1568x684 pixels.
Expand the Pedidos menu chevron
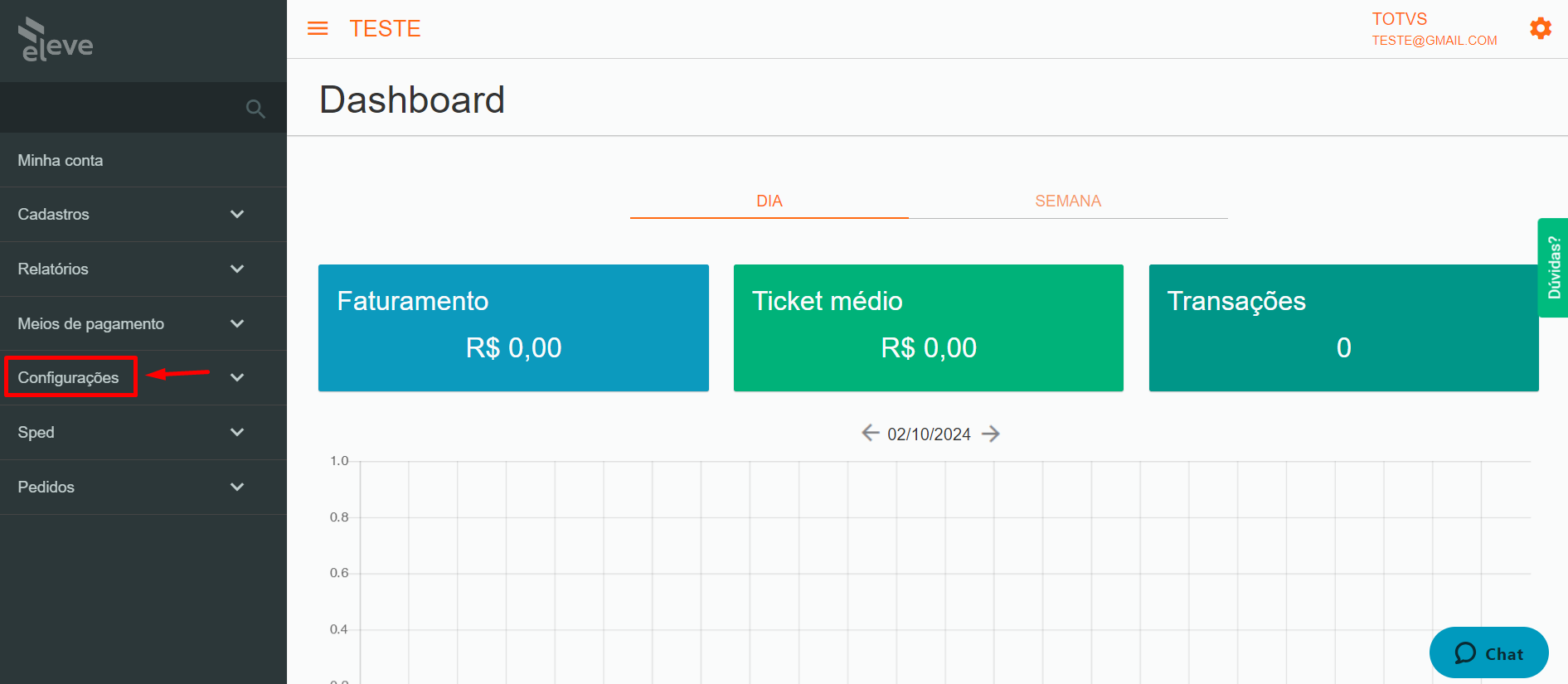[237, 487]
